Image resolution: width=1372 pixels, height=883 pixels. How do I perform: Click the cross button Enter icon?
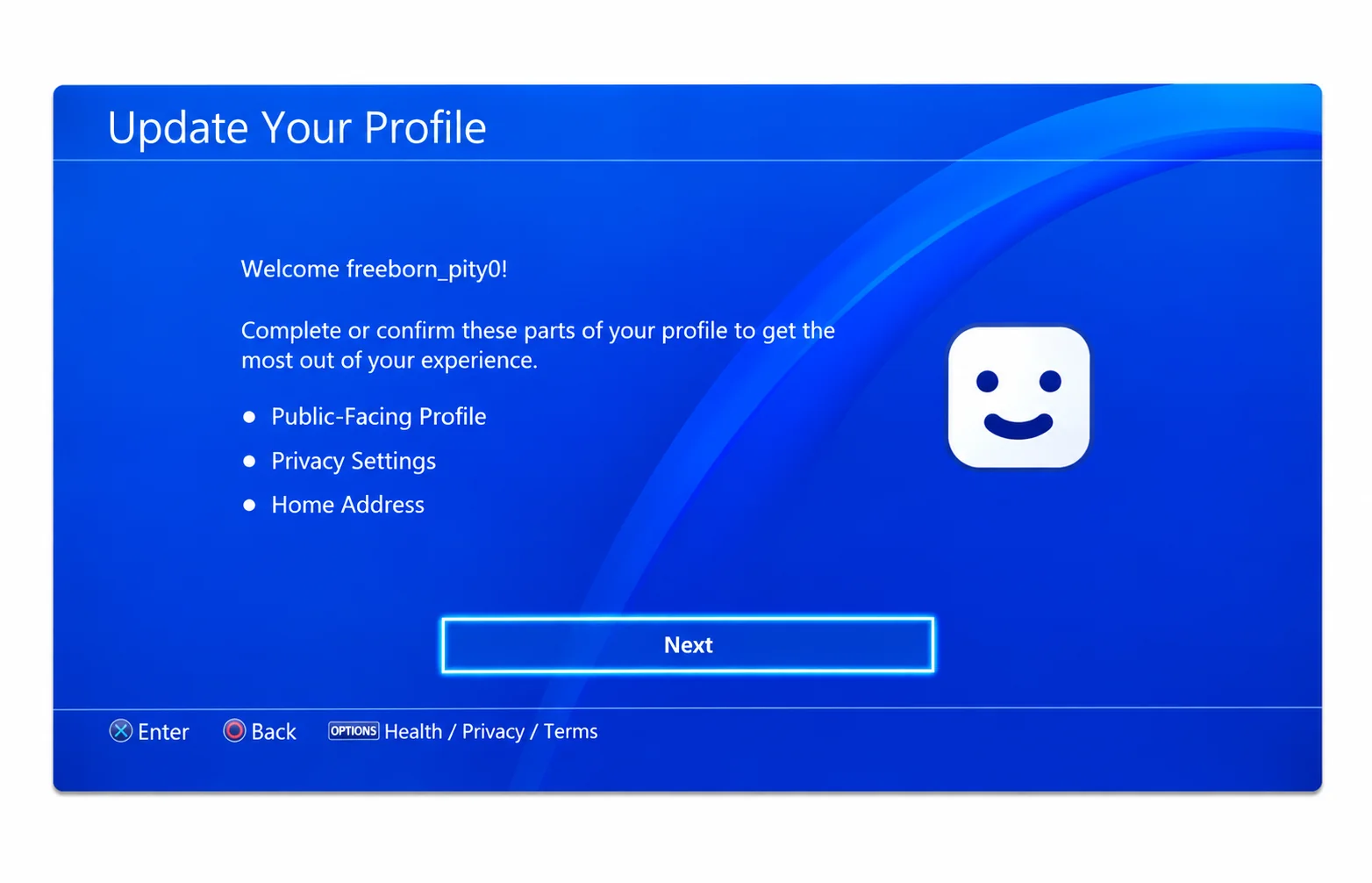(121, 731)
